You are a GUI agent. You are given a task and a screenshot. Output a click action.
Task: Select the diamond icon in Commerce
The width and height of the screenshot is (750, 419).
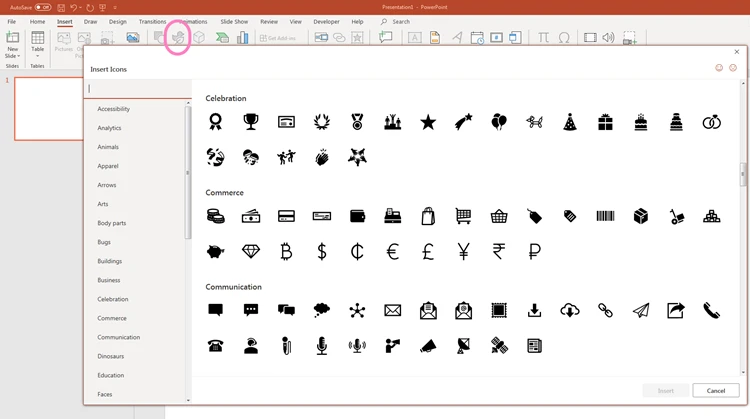coord(251,252)
